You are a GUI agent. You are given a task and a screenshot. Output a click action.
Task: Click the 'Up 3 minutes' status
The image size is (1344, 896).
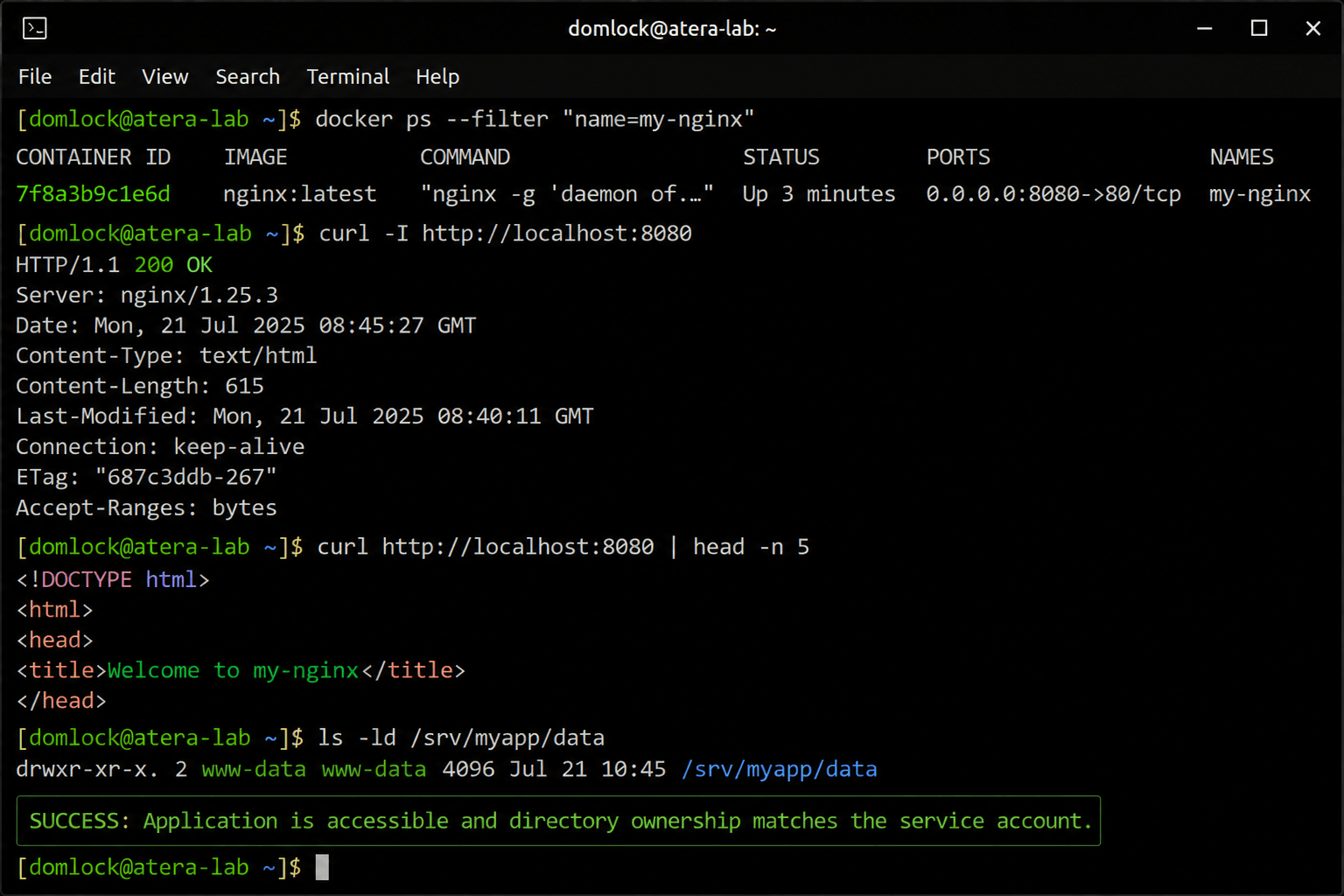point(819,194)
